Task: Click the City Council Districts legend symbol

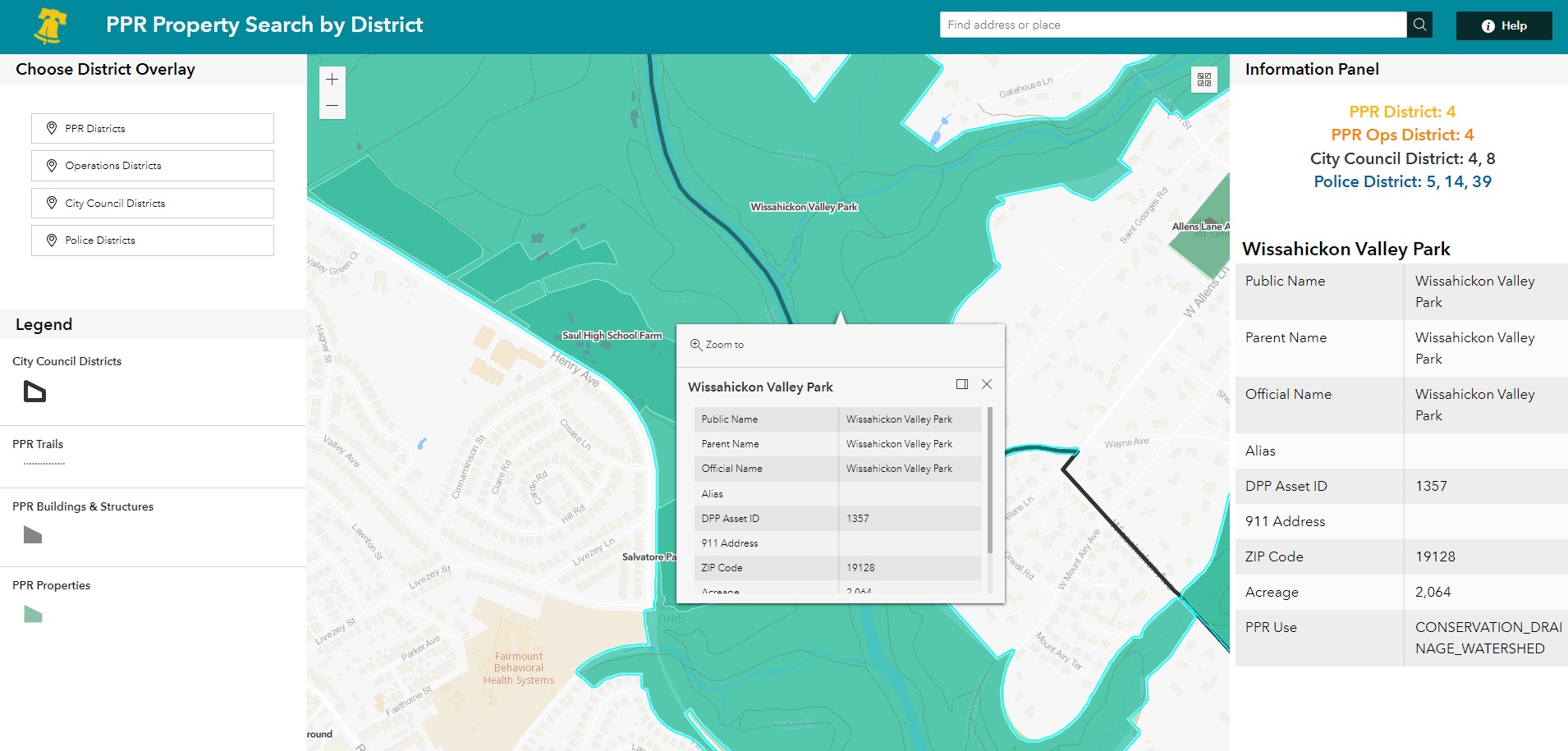Action: point(34,392)
